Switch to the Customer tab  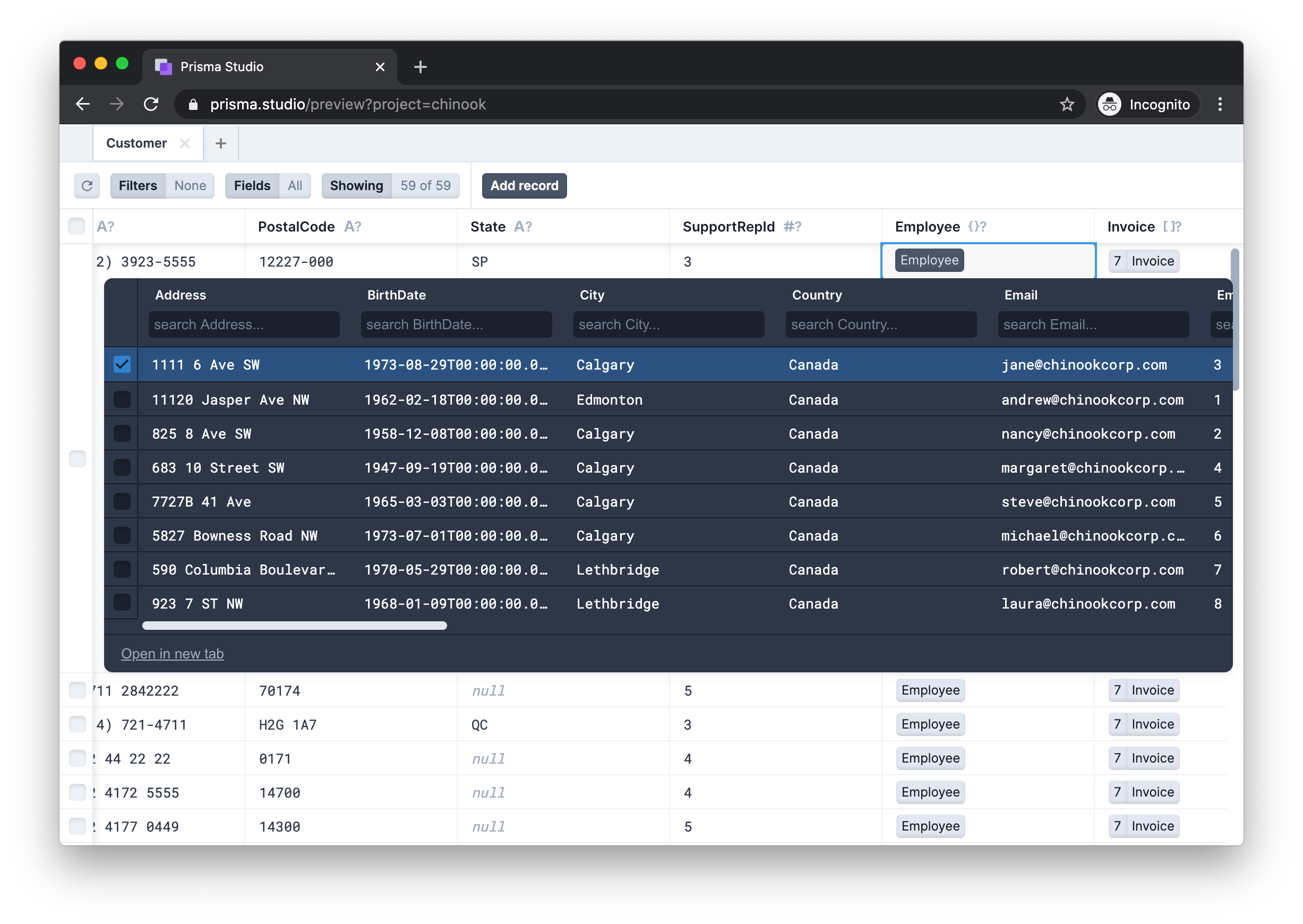pos(136,143)
